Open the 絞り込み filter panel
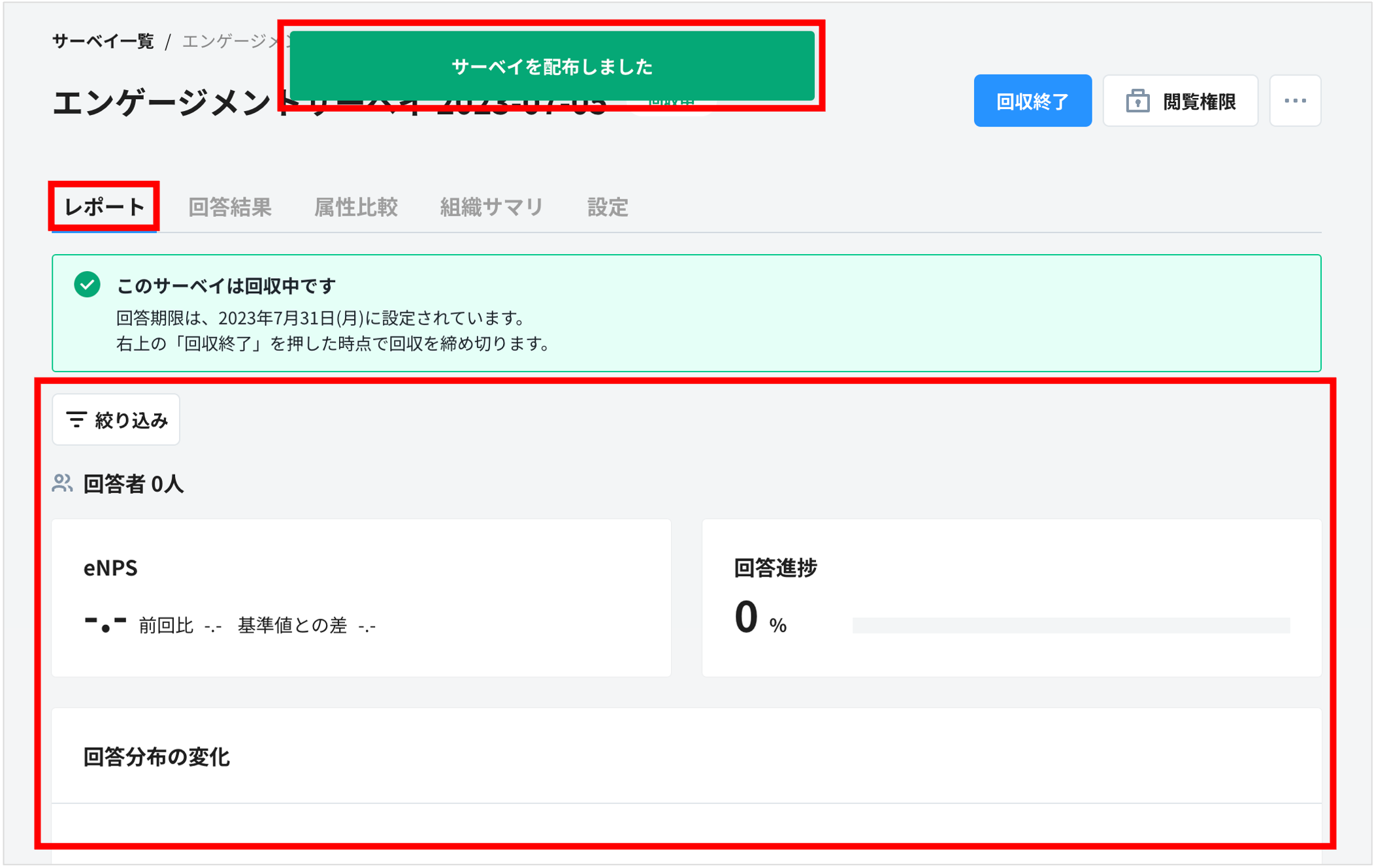 point(116,420)
